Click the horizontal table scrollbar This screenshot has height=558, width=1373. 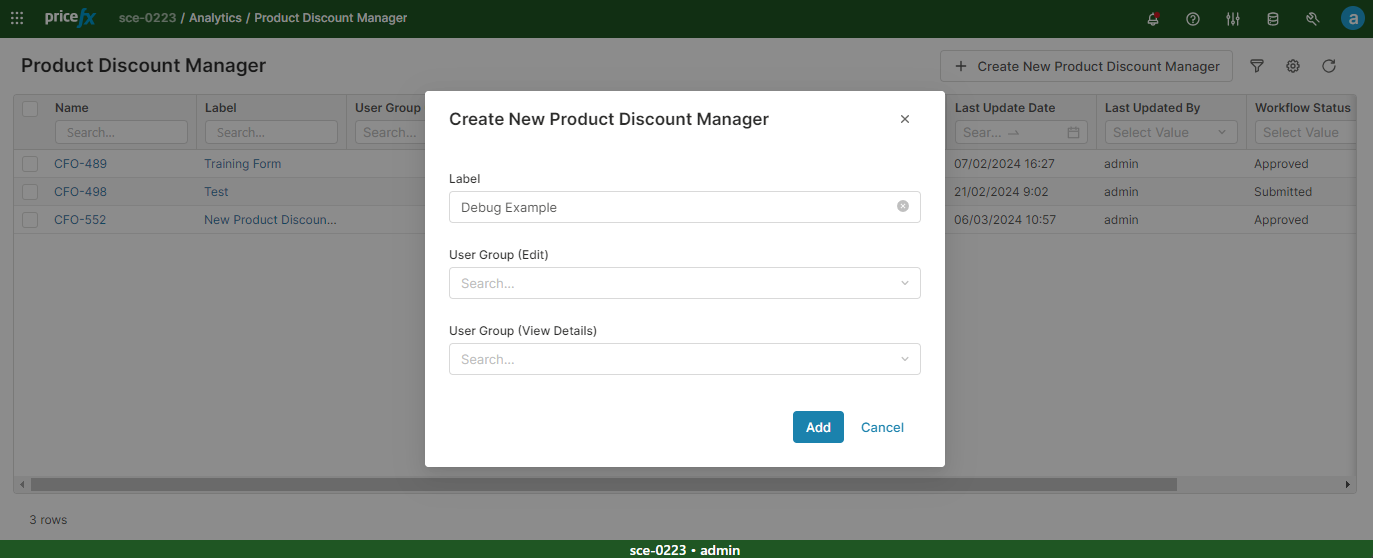click(603, 484)
